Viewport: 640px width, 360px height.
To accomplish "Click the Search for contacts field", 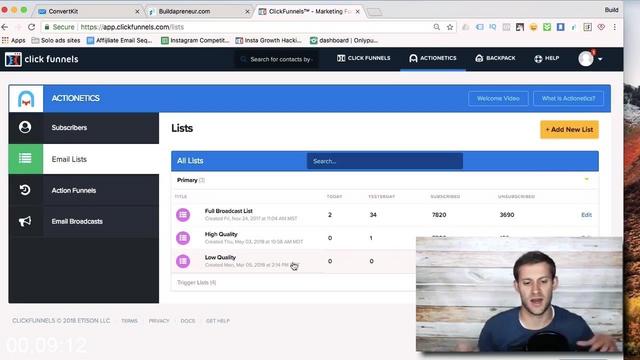I will (277, 59).
